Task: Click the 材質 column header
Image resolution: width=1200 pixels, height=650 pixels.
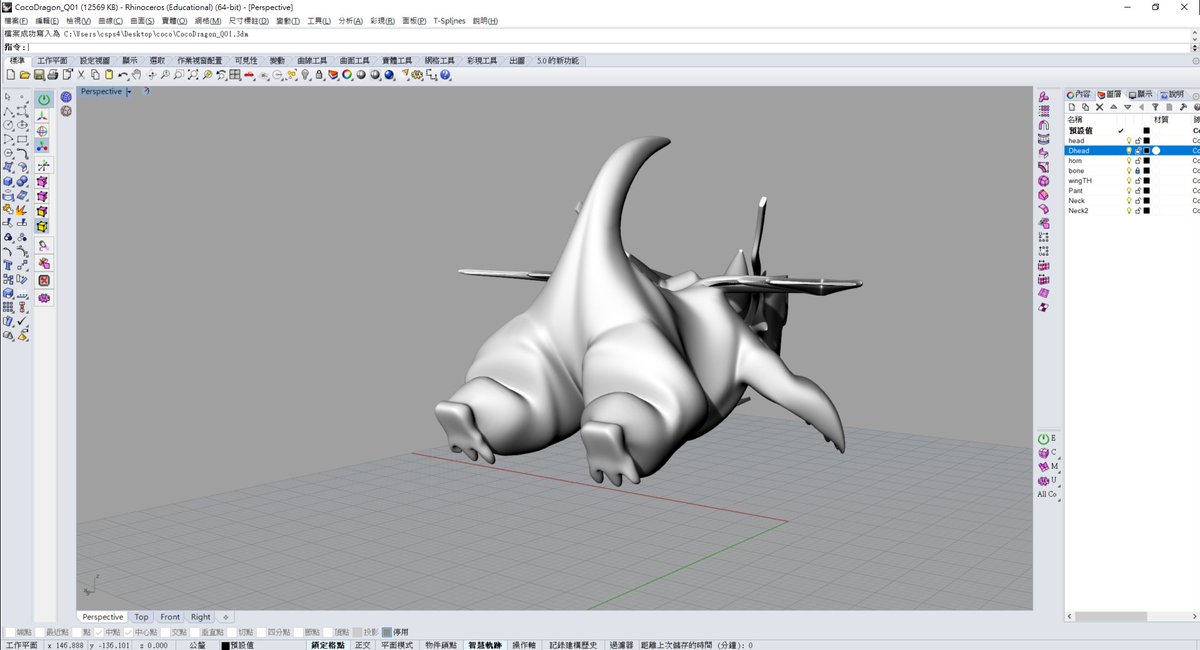Action: (x=1161, y=120)
